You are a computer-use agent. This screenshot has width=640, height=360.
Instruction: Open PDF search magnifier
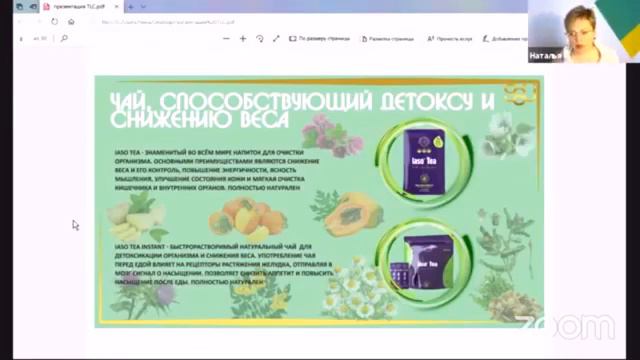pyautogui.click(x=64, y=38)
